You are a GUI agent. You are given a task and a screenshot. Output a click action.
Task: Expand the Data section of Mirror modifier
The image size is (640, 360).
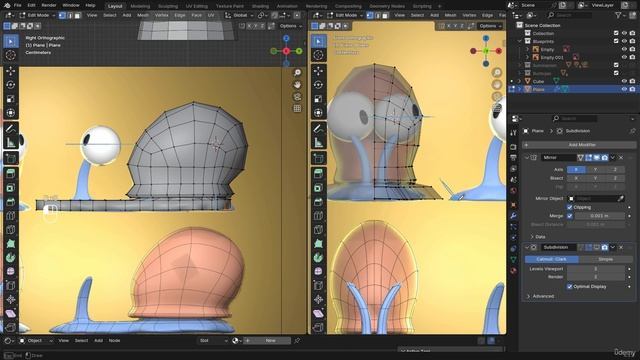click(538, 237)
